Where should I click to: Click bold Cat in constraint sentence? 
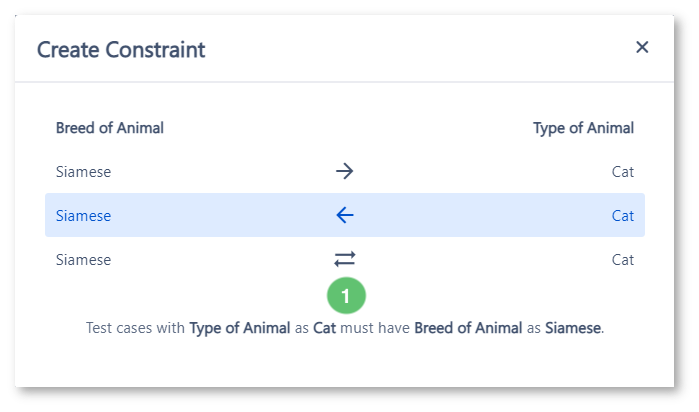325,328
